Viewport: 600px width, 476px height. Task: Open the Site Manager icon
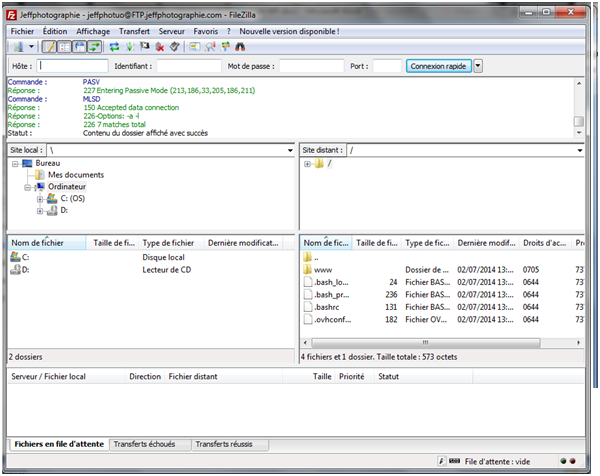pos(18,47)
